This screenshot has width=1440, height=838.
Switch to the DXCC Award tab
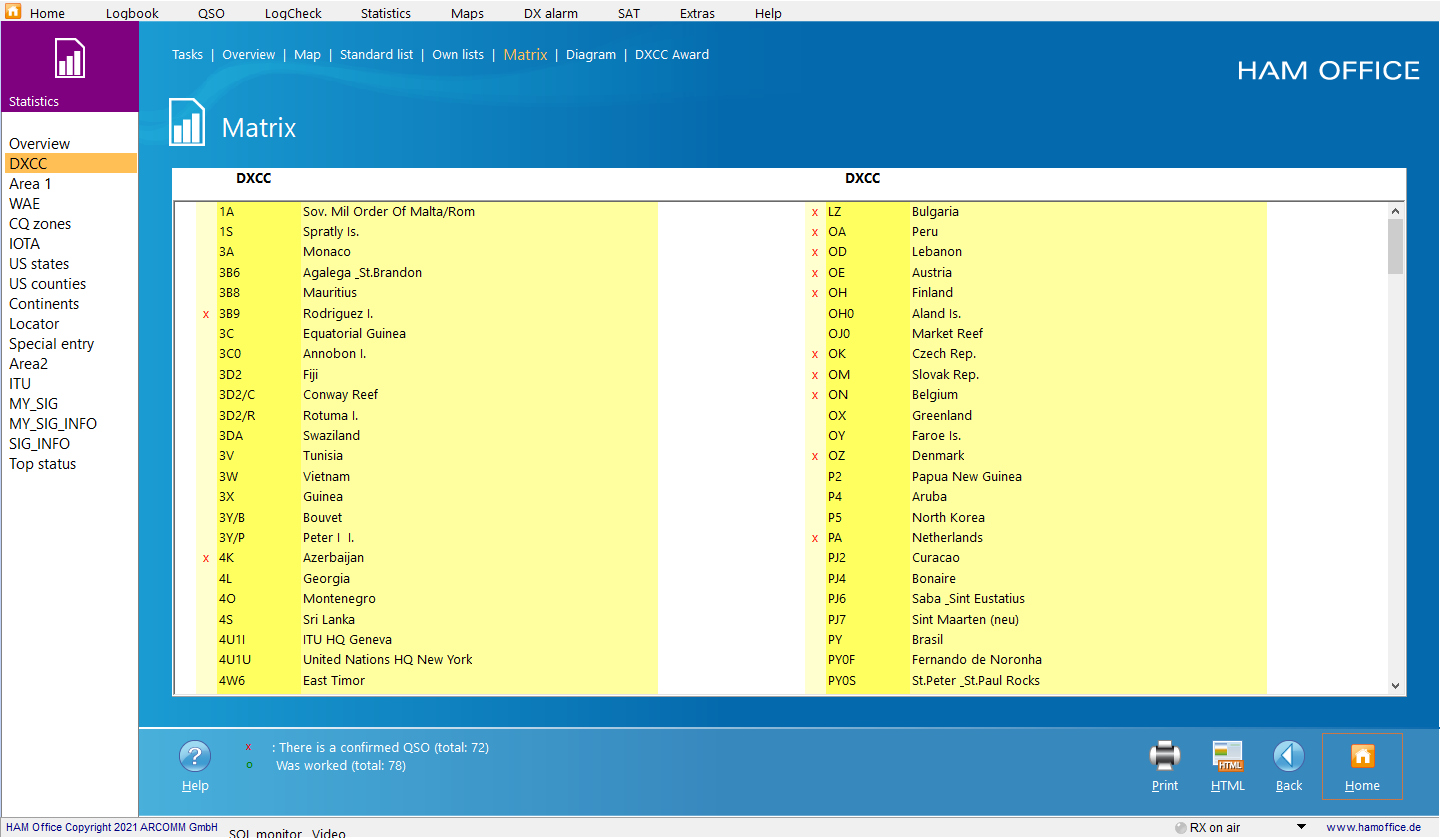tap(672, 55)
